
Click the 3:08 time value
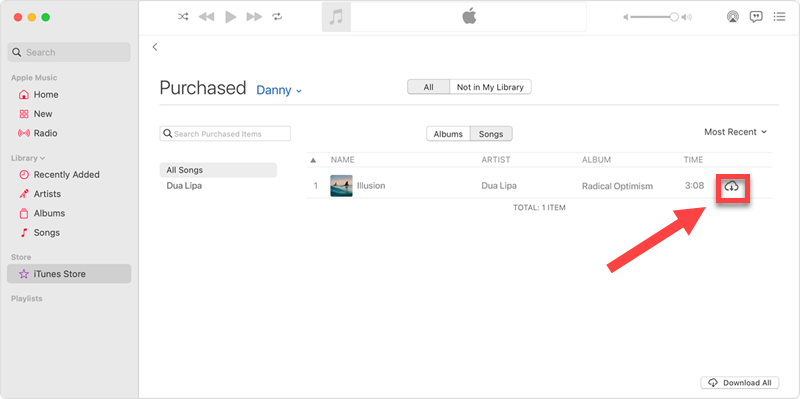[694, 186]
